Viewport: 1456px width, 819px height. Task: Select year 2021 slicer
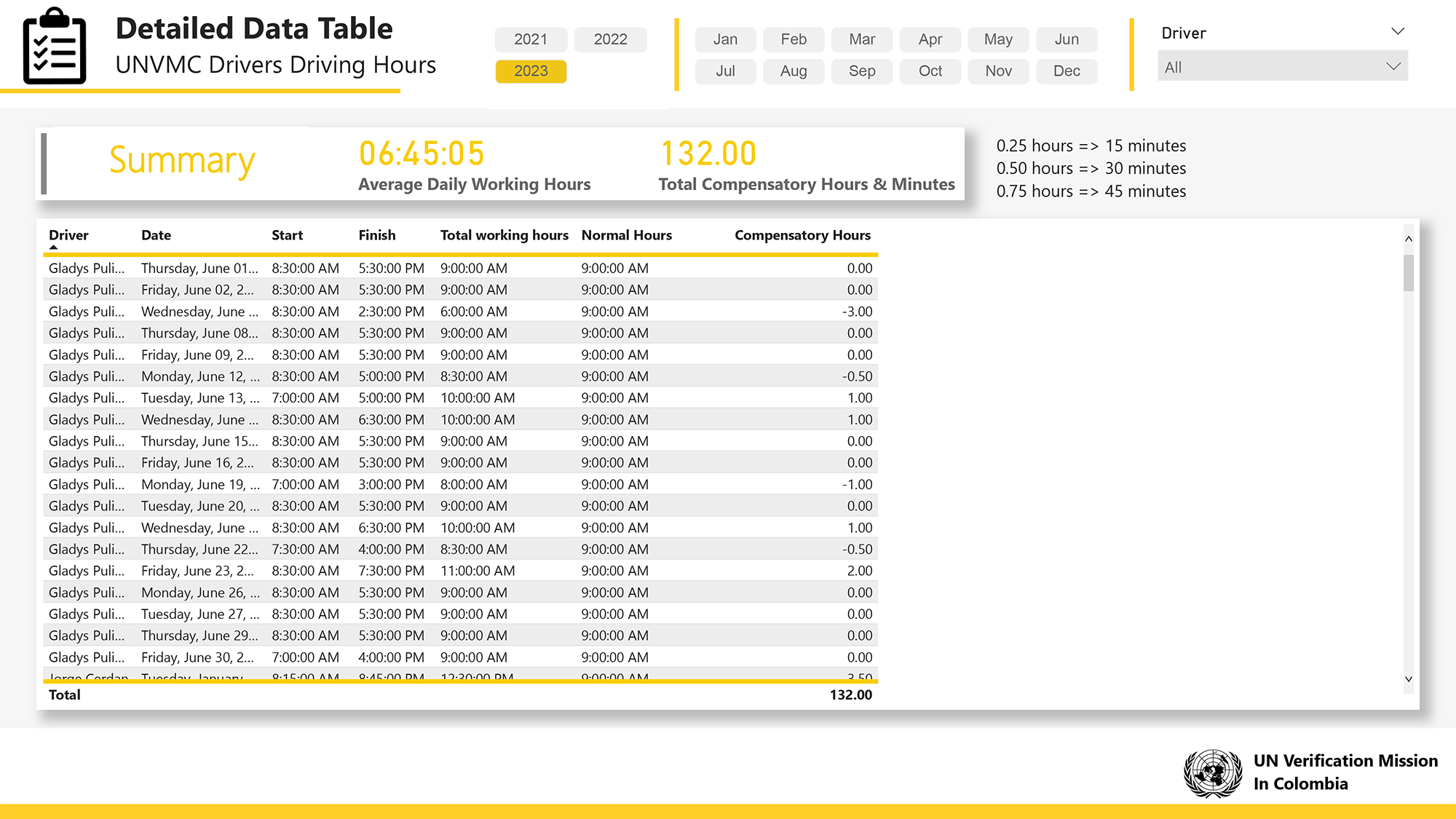(x=531, y=39)
